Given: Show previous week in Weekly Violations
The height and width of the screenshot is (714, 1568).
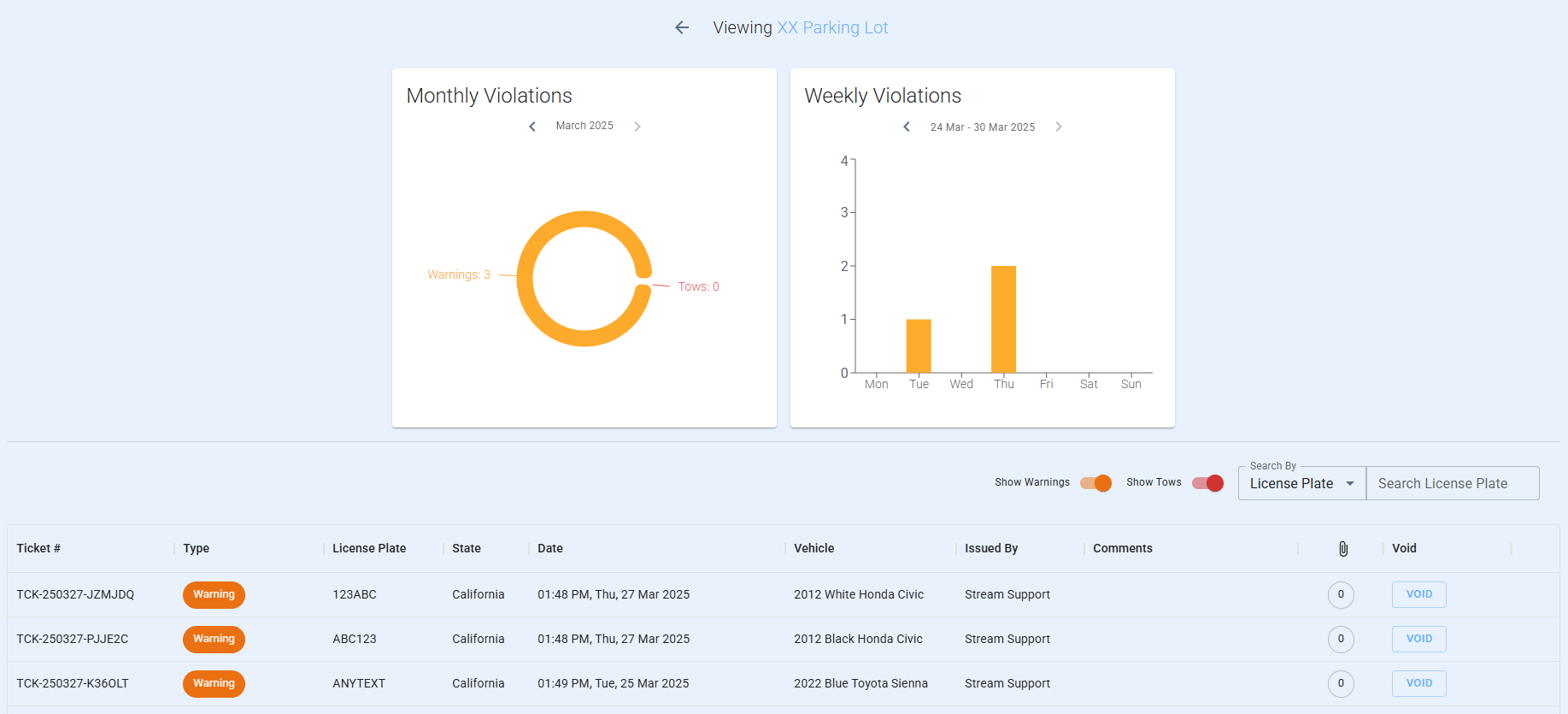Looking at the screenshot, I should (x=907, y=127).
